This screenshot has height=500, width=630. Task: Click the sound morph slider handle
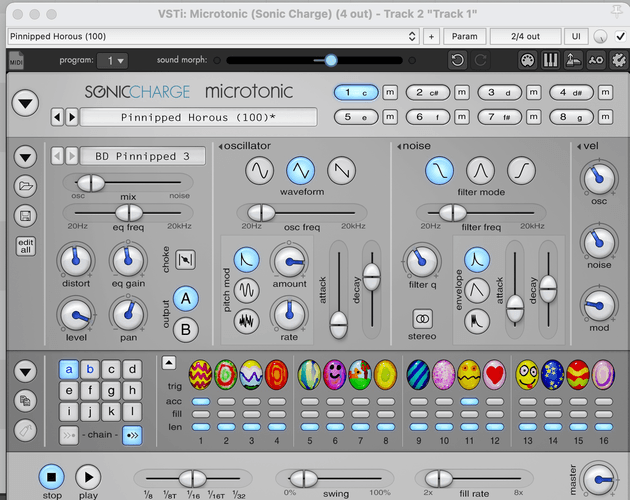pos(331,60)
